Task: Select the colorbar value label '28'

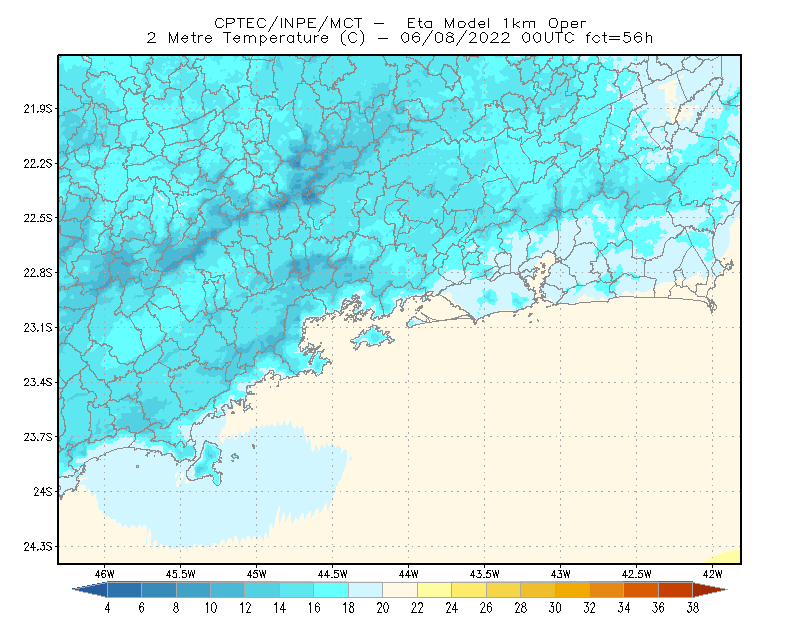Action: 520,608
